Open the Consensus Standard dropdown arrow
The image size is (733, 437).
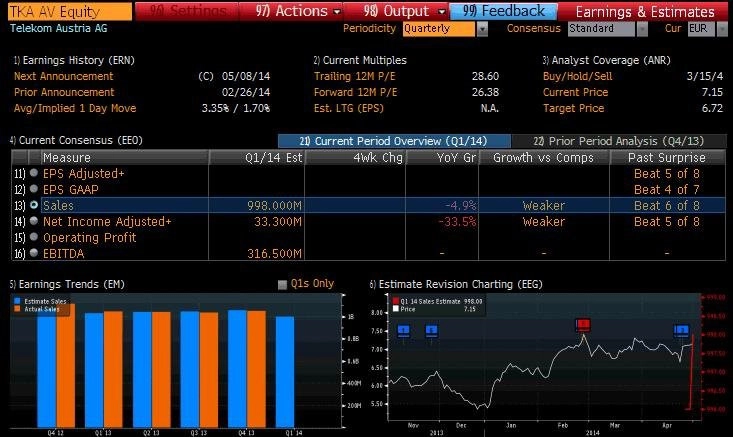point(642,29)
